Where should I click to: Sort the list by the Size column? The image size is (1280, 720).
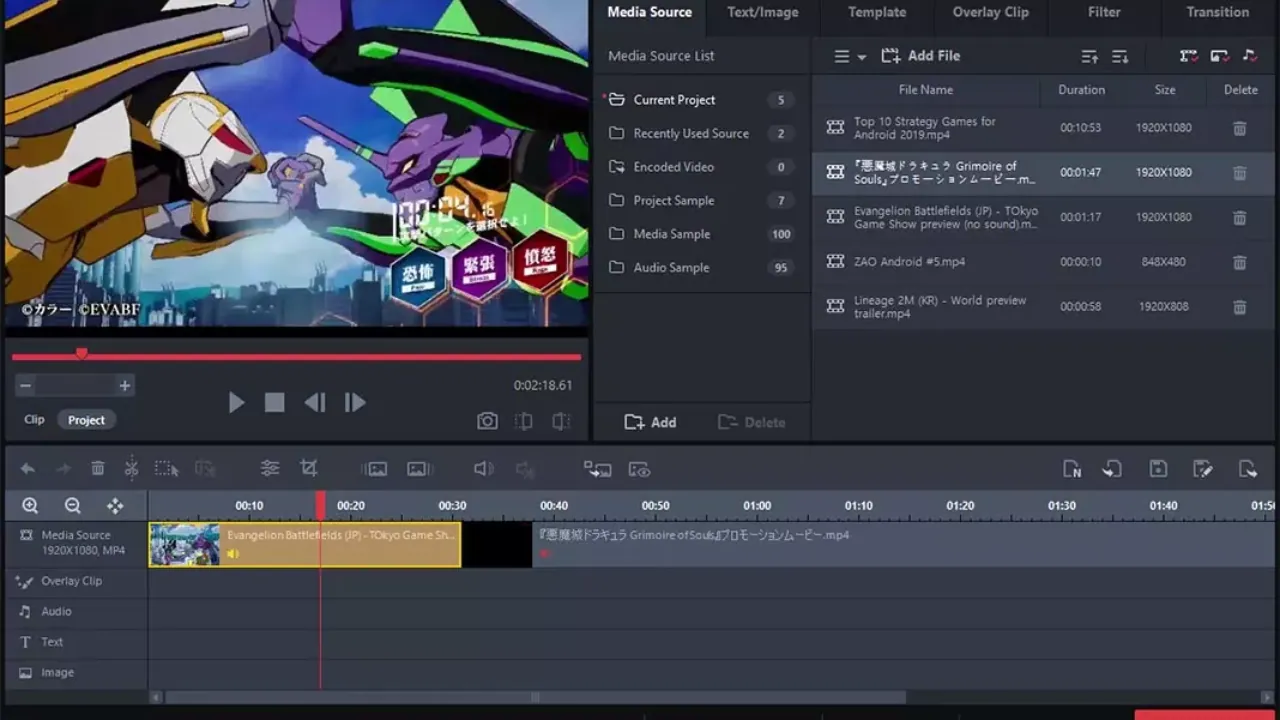[x=1165, y=90]
